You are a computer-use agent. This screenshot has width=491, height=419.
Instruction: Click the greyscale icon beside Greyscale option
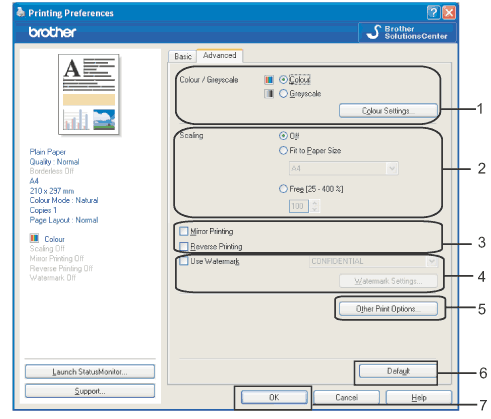coord(269,94)
